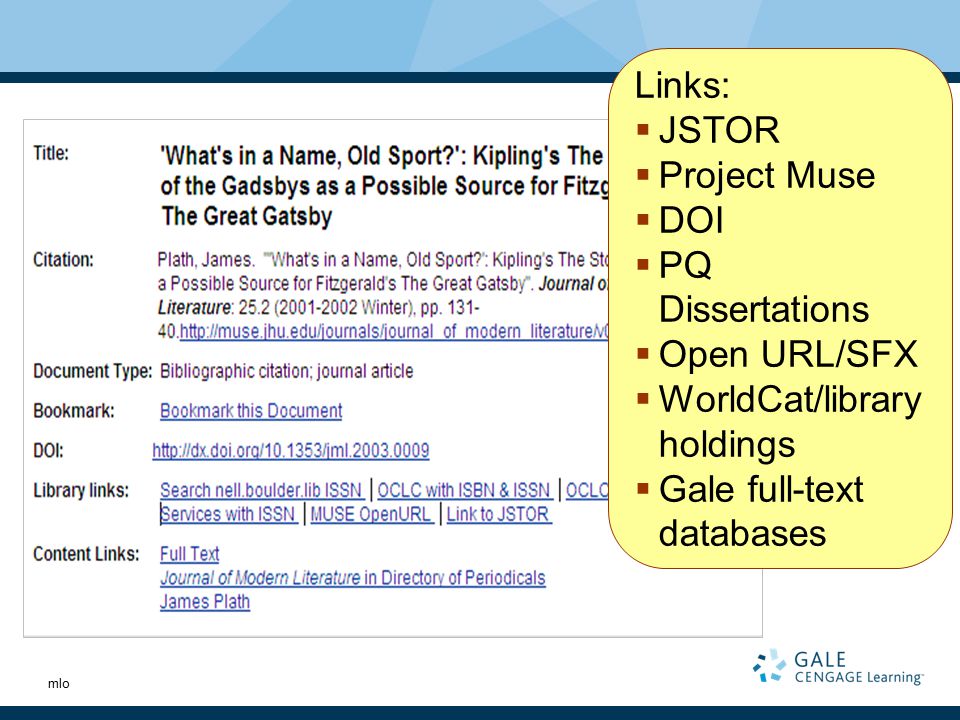Select the article title 'What's in a Name, Old Sport?'
960x720 pixels.
coord(384,186)
